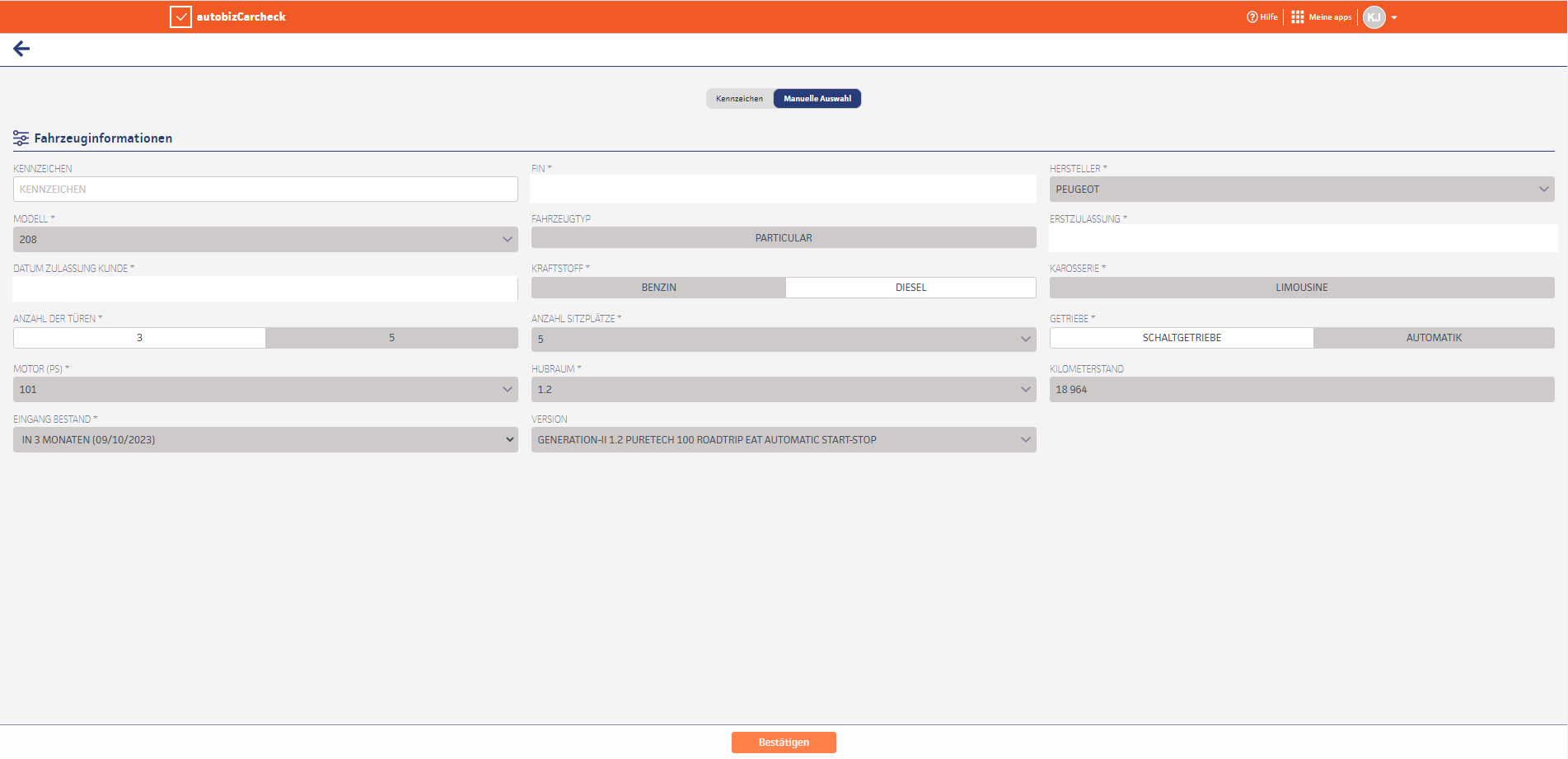Open the Version dropdown
Viewport: 1568px width, 759px height.
(784, 440)
